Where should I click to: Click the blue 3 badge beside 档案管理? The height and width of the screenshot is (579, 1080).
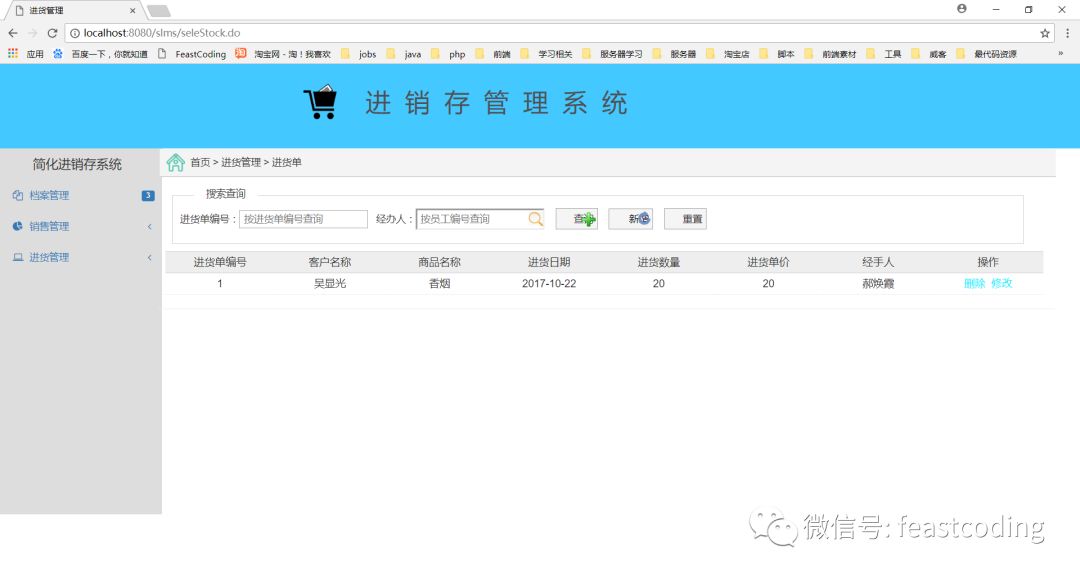[x=148, y=196]
